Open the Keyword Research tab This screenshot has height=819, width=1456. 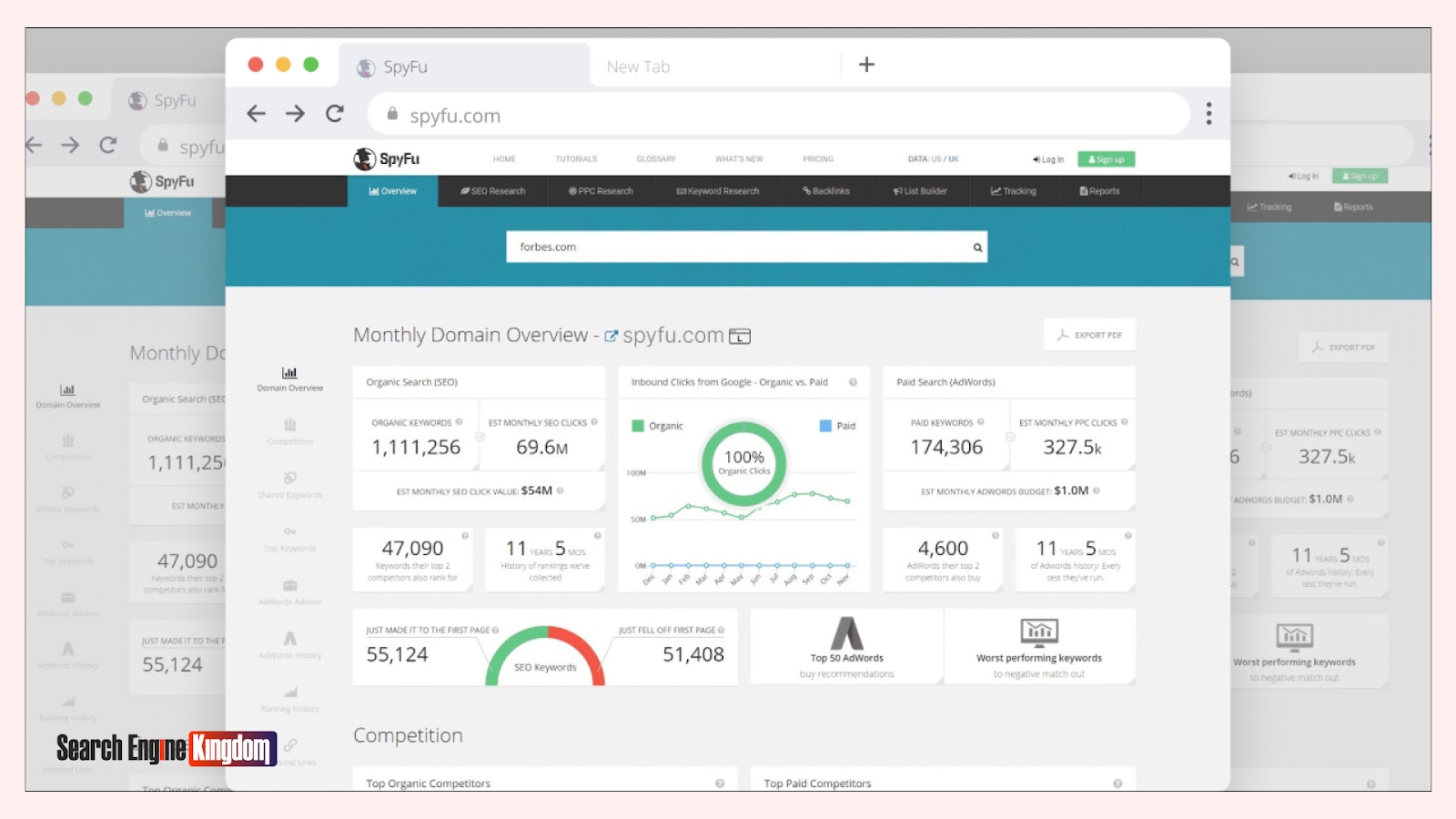(717, 191)
